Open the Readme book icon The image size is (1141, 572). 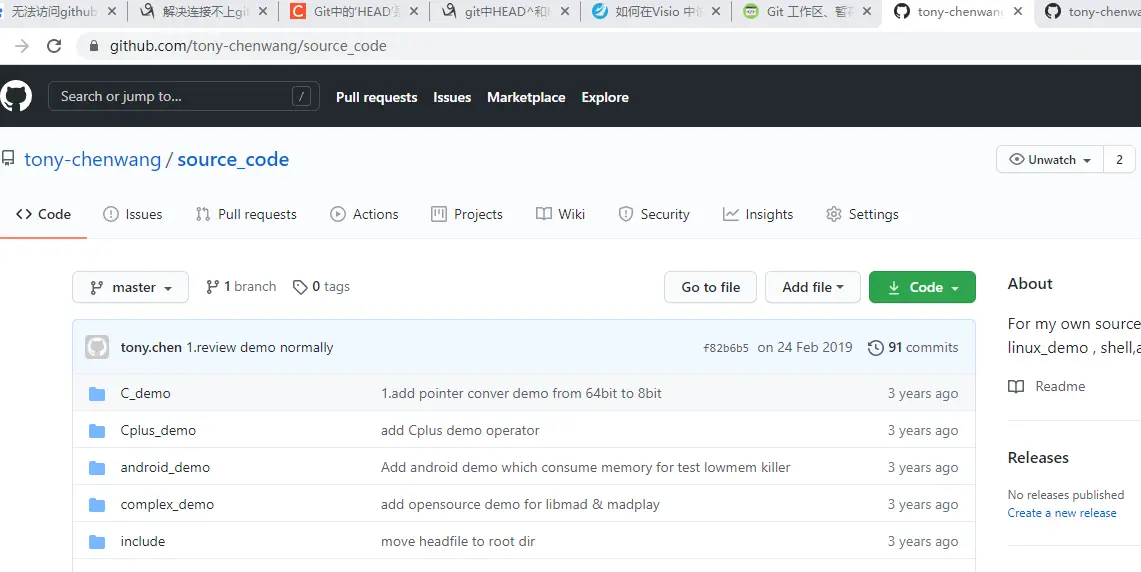[x=1016, y=386]
